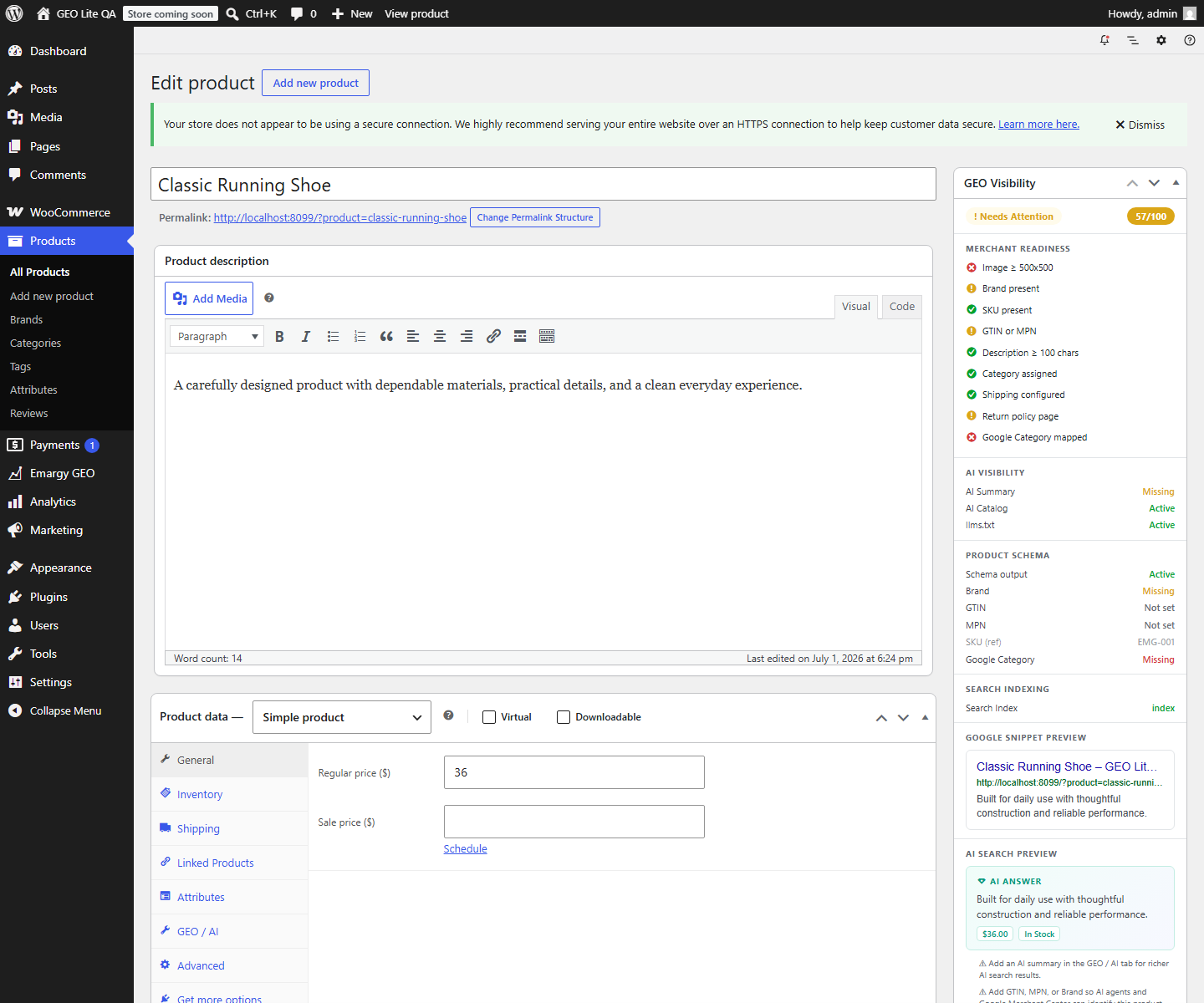Open the Inventory product data tab
This screenshot has height=1003, width=1204.
pyautogui.click(x=230, y=794)
